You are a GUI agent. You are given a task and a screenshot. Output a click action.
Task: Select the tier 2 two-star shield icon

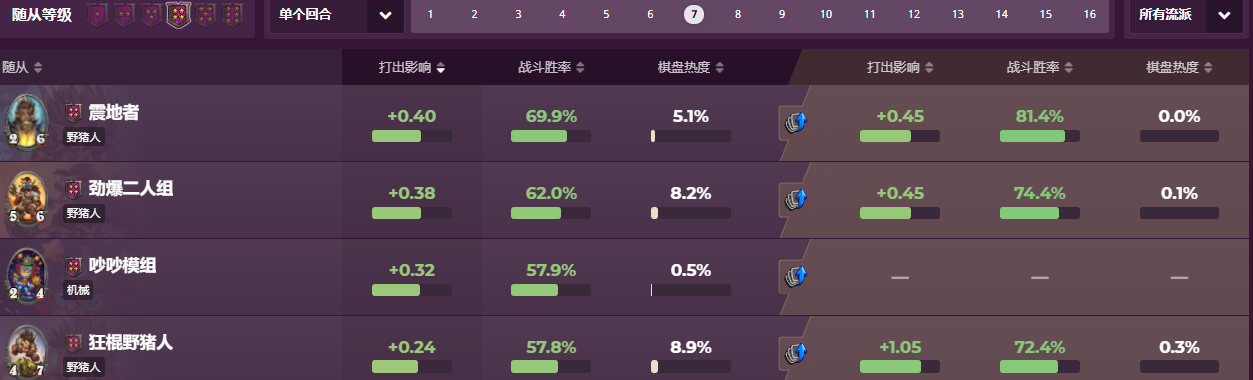(124, 15)
